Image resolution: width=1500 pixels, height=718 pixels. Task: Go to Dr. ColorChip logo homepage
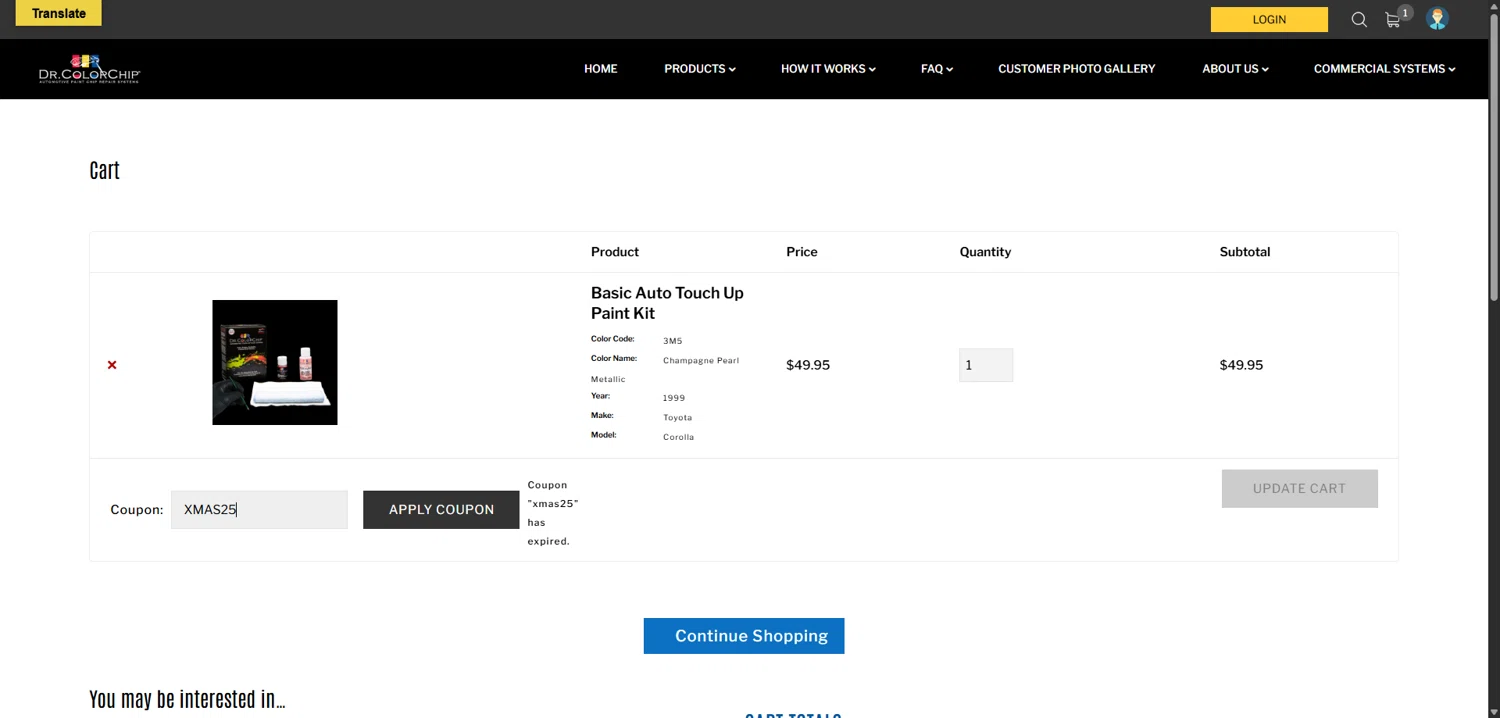(x=89, y=69)
